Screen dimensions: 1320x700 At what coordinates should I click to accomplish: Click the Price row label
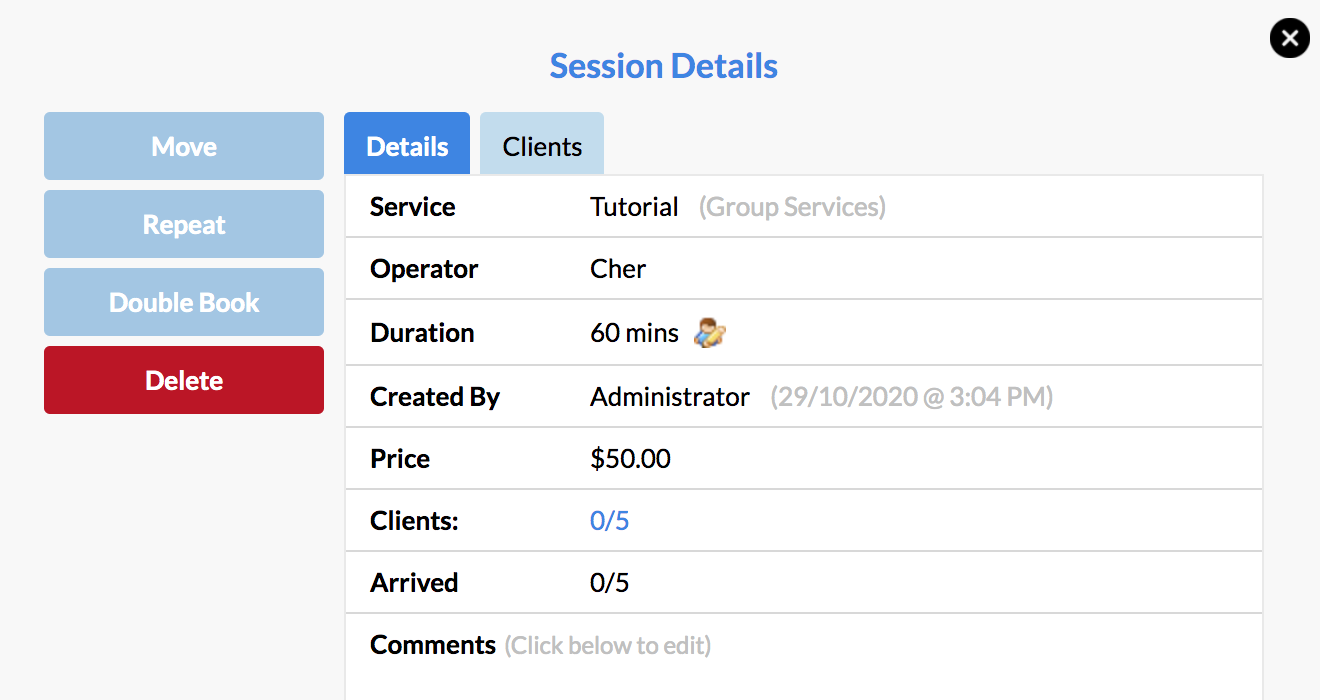[400, 459]
